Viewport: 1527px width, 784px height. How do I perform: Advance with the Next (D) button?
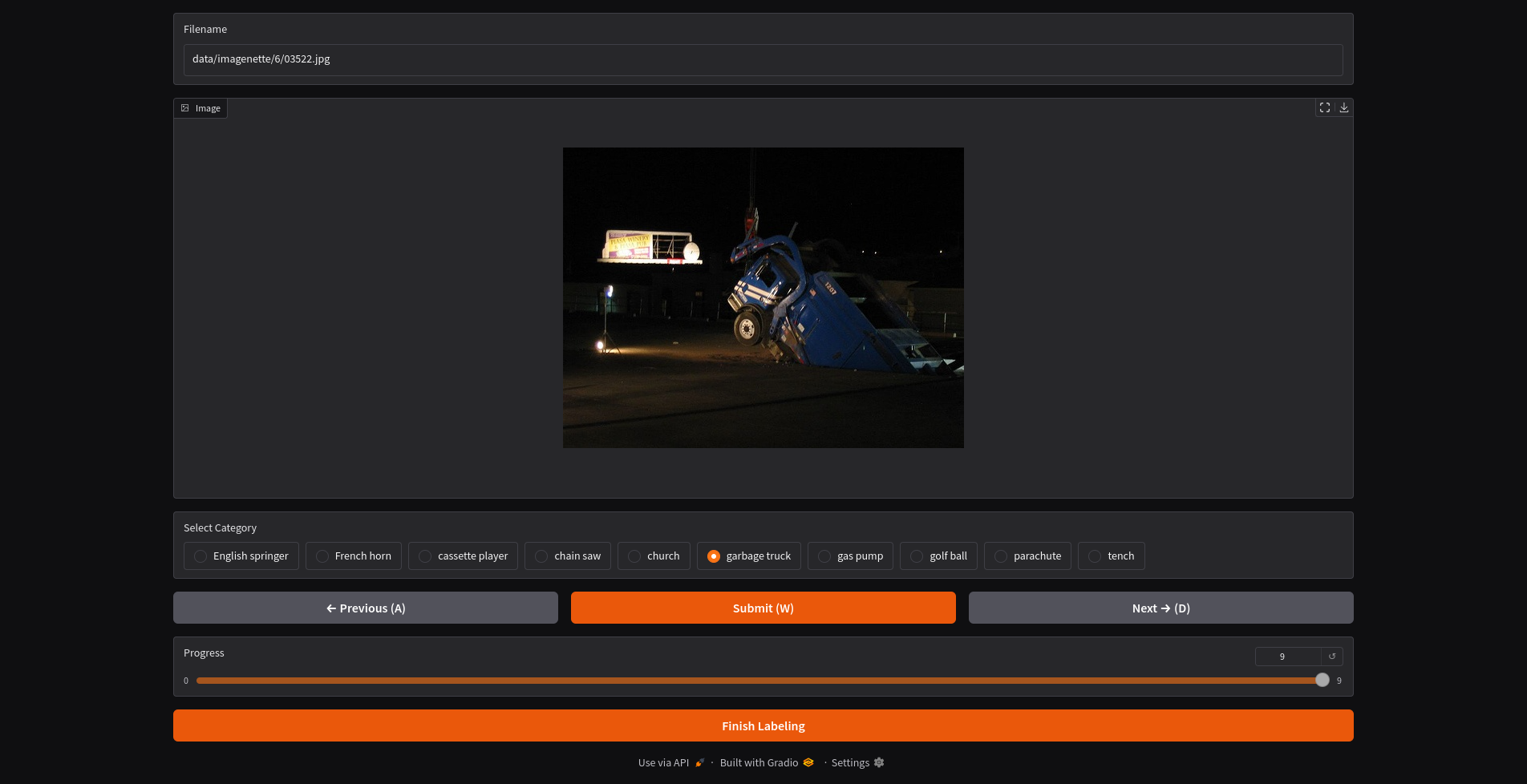1161,608
